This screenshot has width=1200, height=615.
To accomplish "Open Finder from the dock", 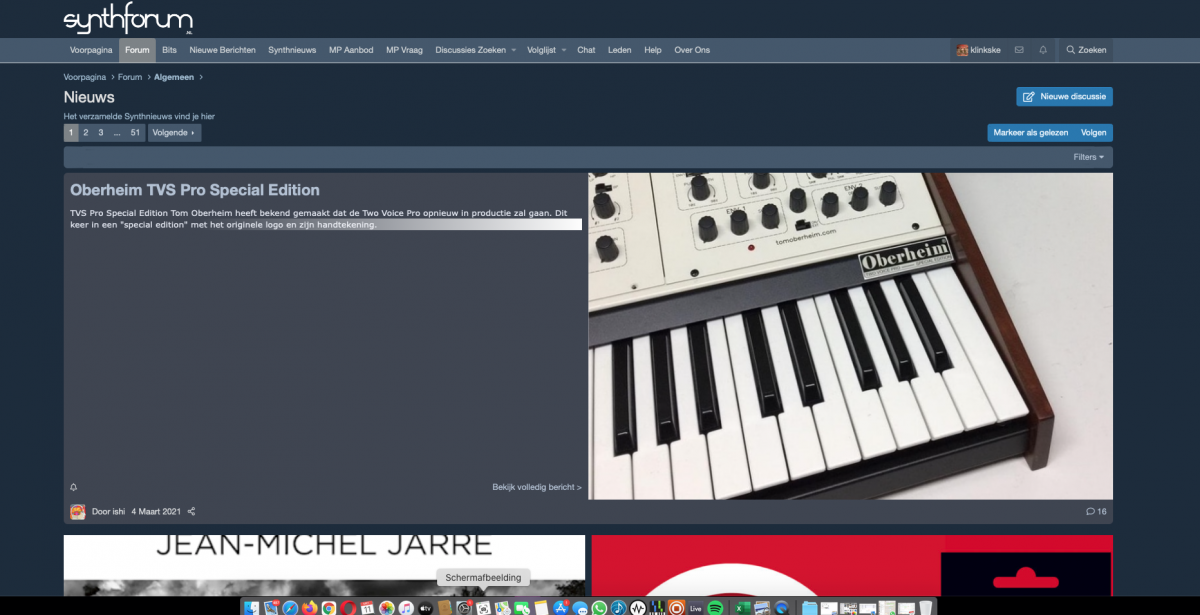I will [250, 607].
